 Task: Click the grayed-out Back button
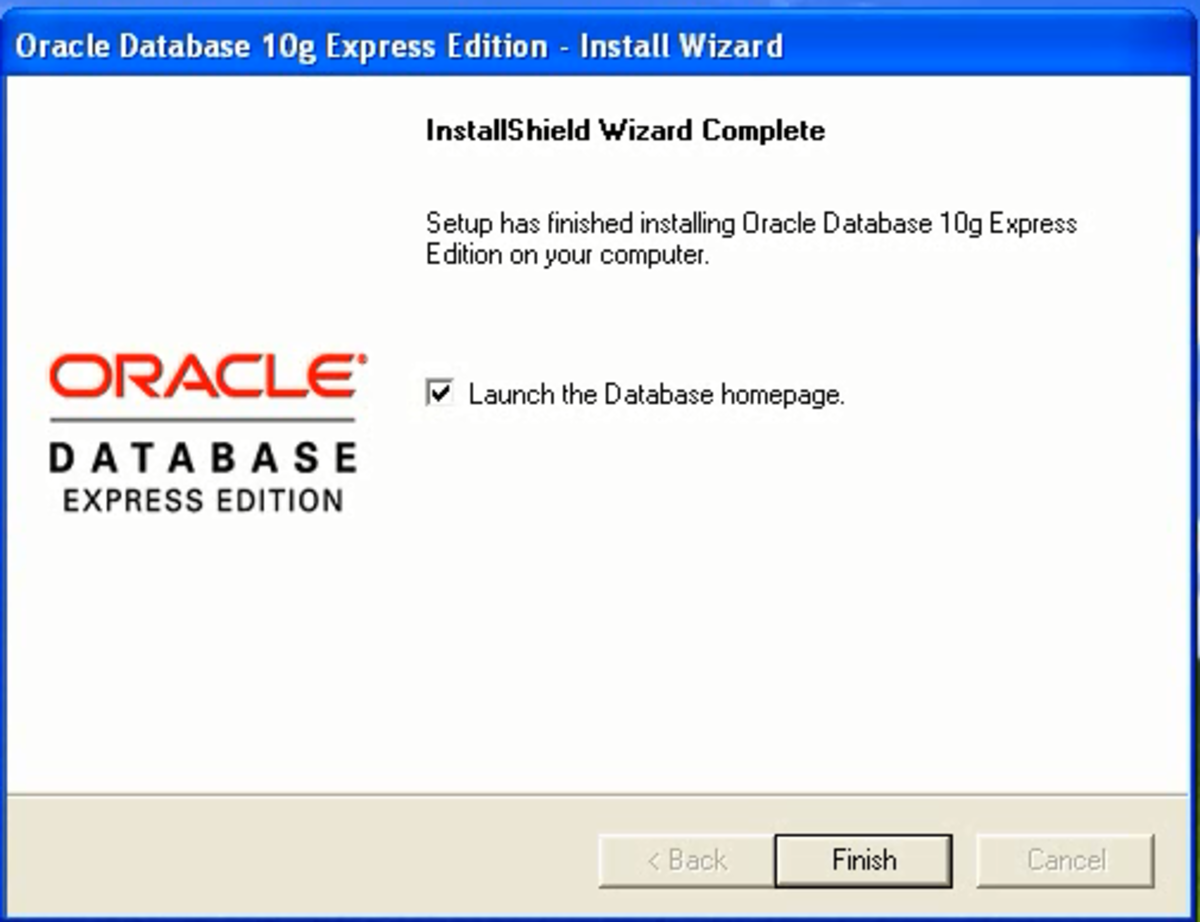coord(686,860)
